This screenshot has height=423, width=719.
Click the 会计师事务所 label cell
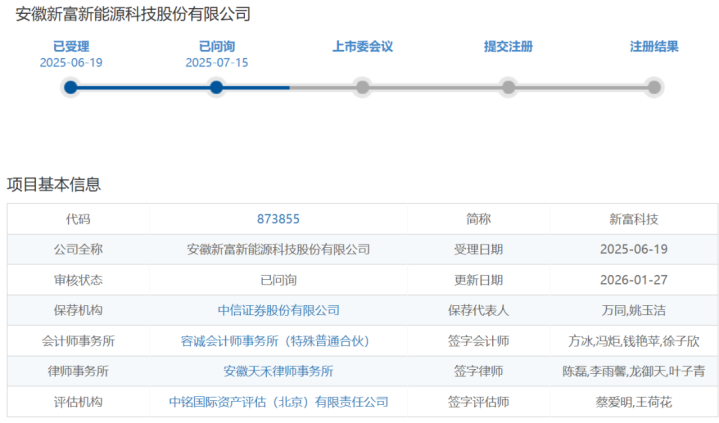click(x=78, y=341)
